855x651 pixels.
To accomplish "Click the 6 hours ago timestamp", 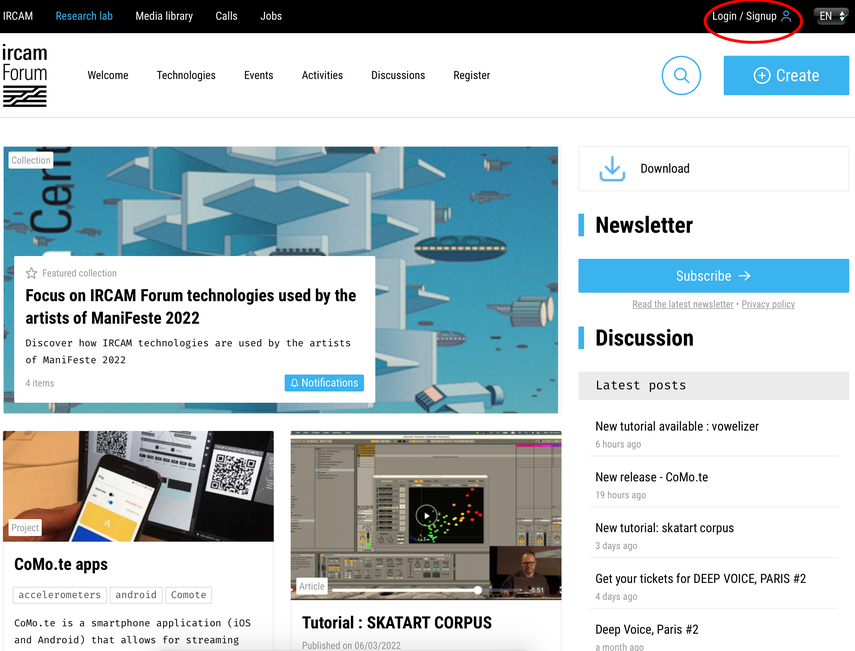I will coord(618,444).
